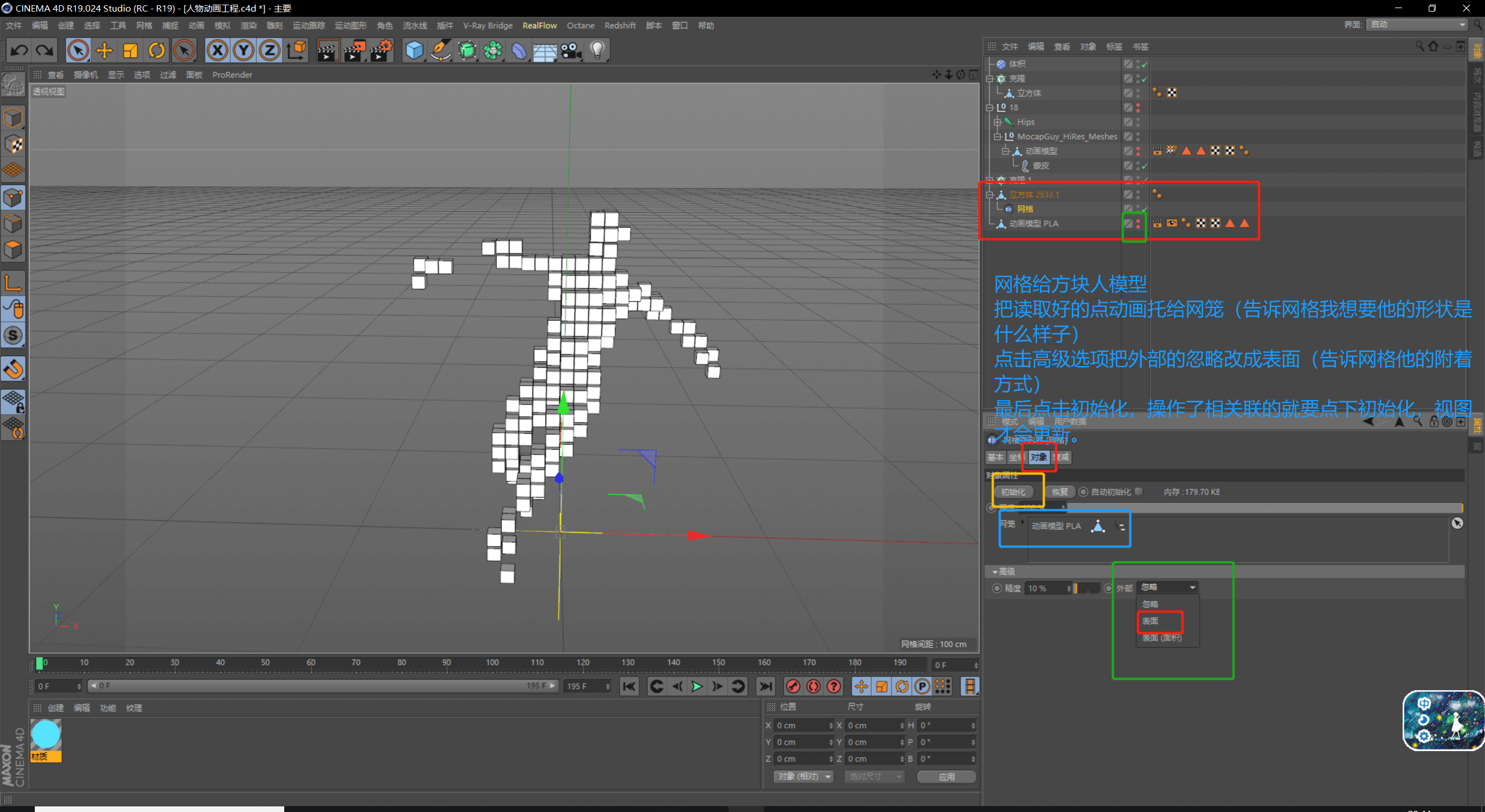The height and width of the screenshot is (812, 1485).
Task: Click the cyan 材质 material swatch
Action: (x=46, y=735)
